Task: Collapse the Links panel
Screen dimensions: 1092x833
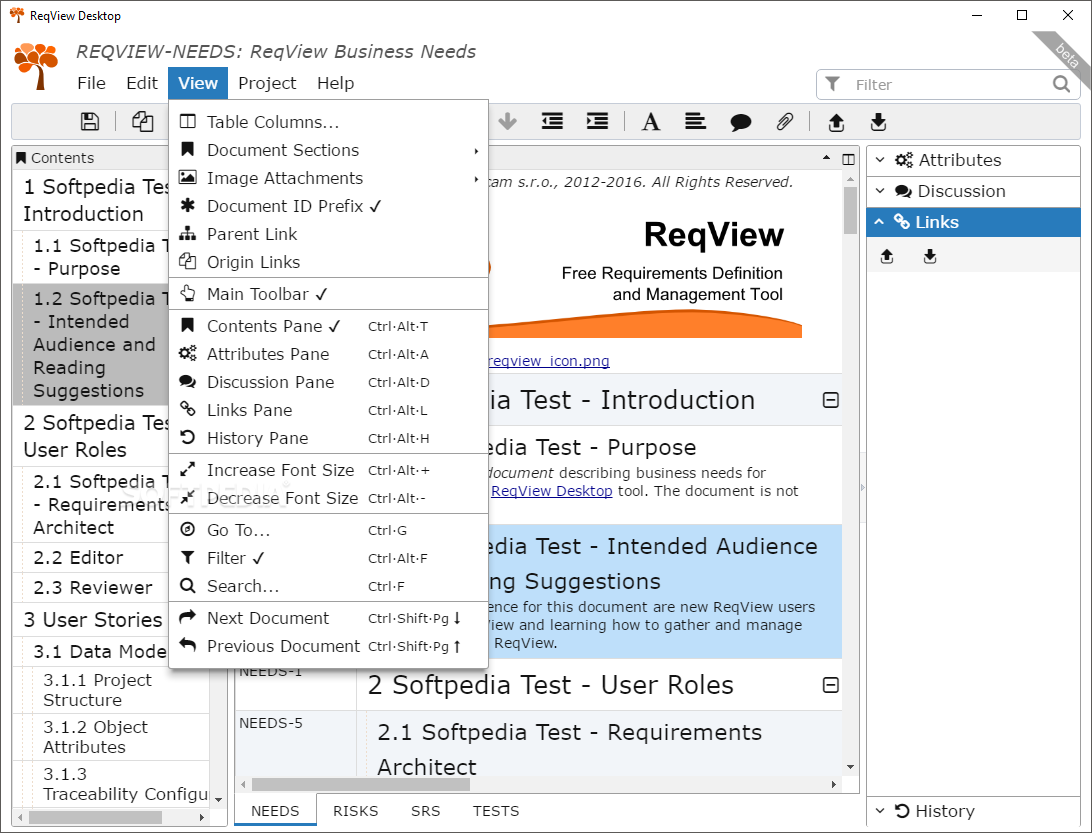Action: click(x=973, y=221)
